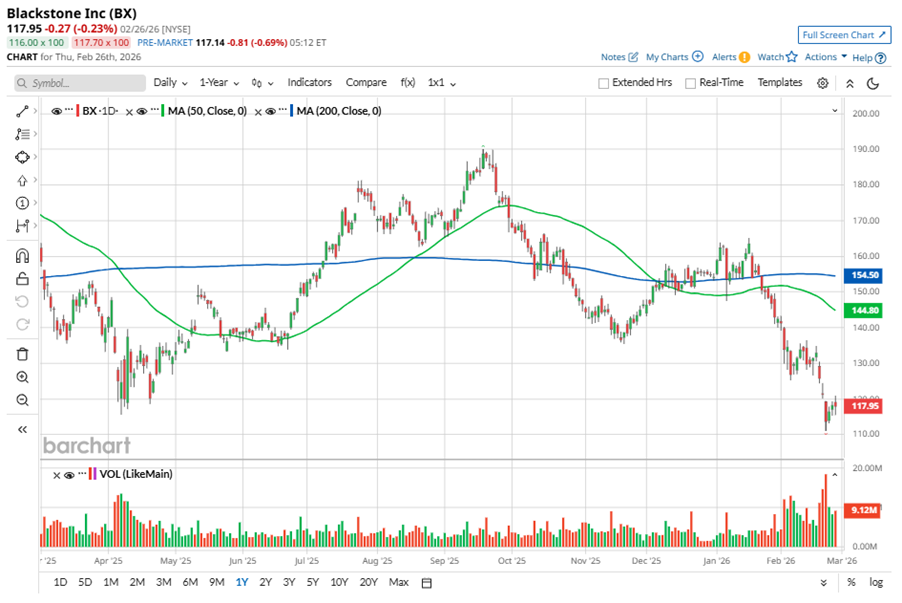Toggle visibility of MA 50 line

142,112
